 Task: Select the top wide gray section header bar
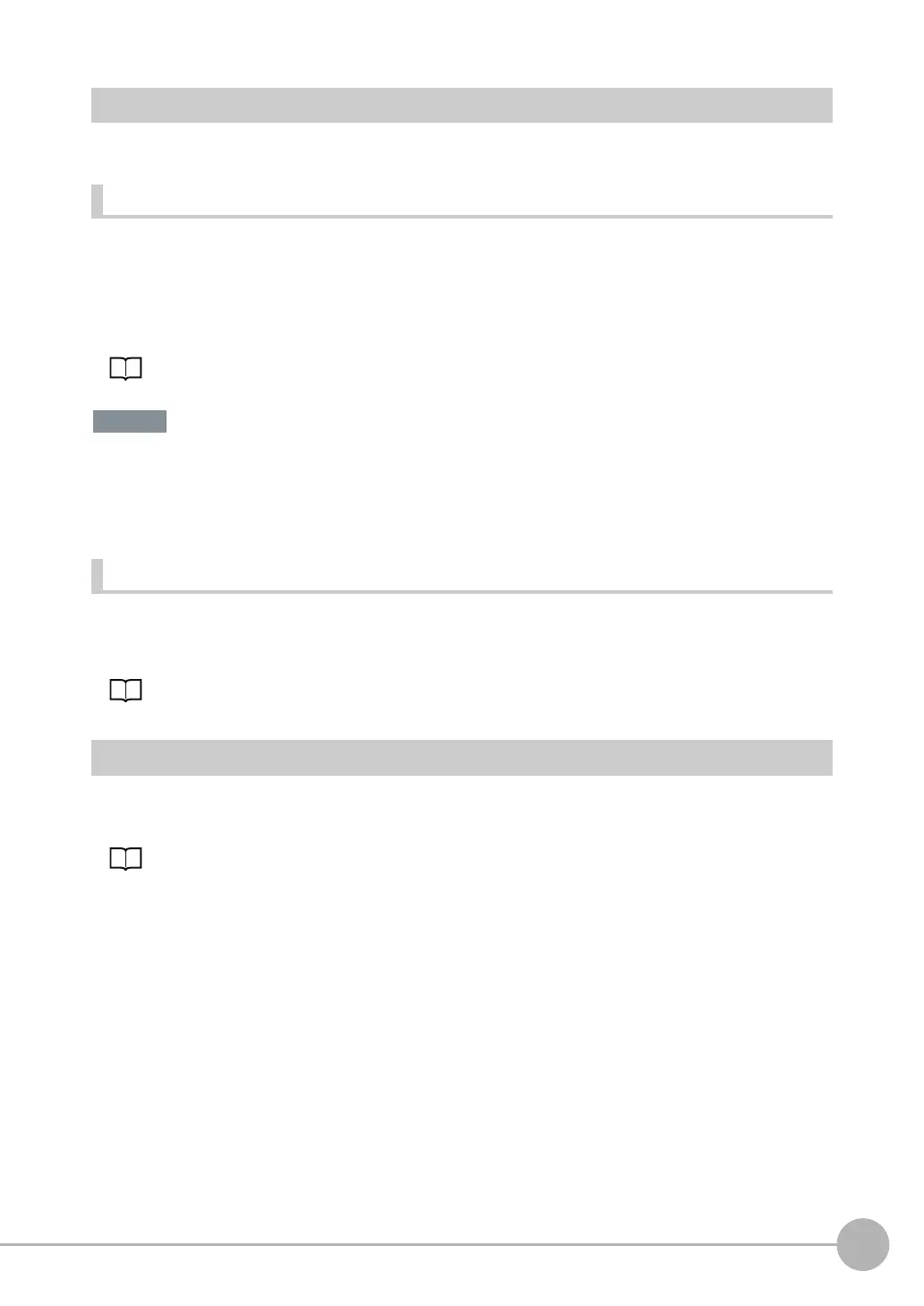(462, 105)
